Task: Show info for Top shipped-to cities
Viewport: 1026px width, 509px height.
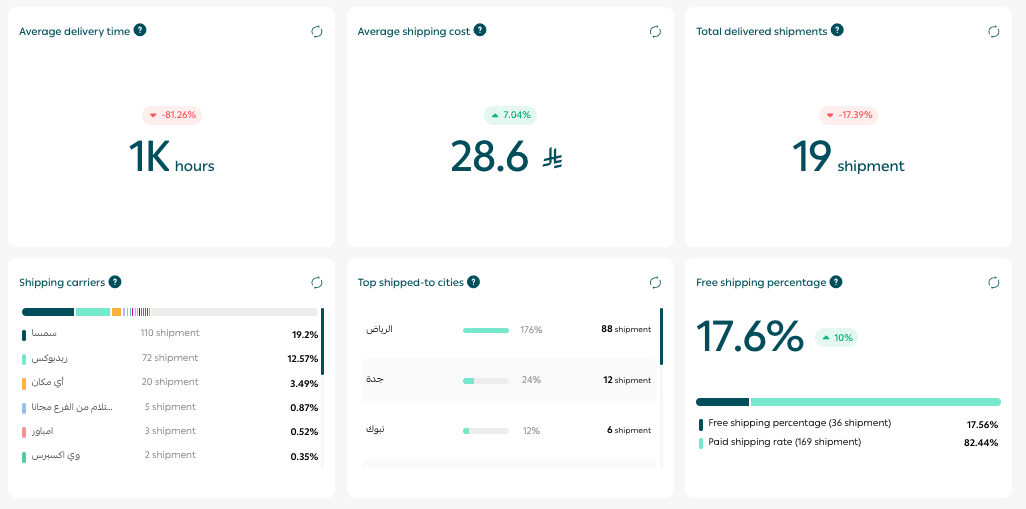Action: pos(473,282)
